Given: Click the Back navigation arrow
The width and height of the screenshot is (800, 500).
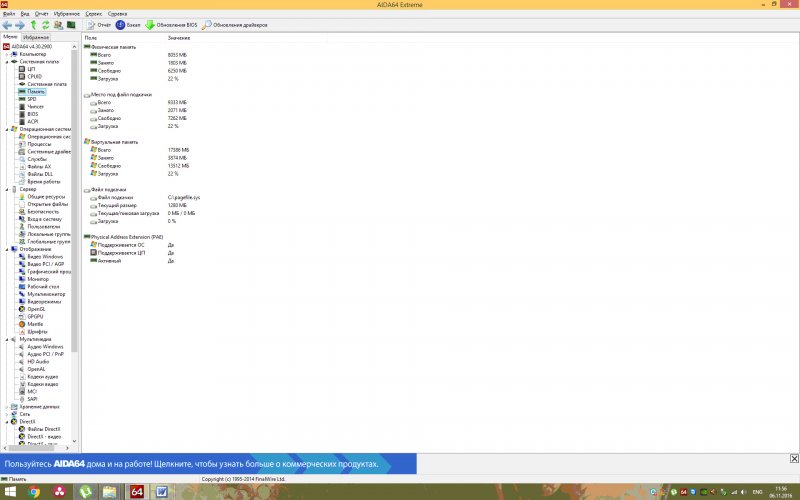Looking at the screenshot, I should coord(7,24).
